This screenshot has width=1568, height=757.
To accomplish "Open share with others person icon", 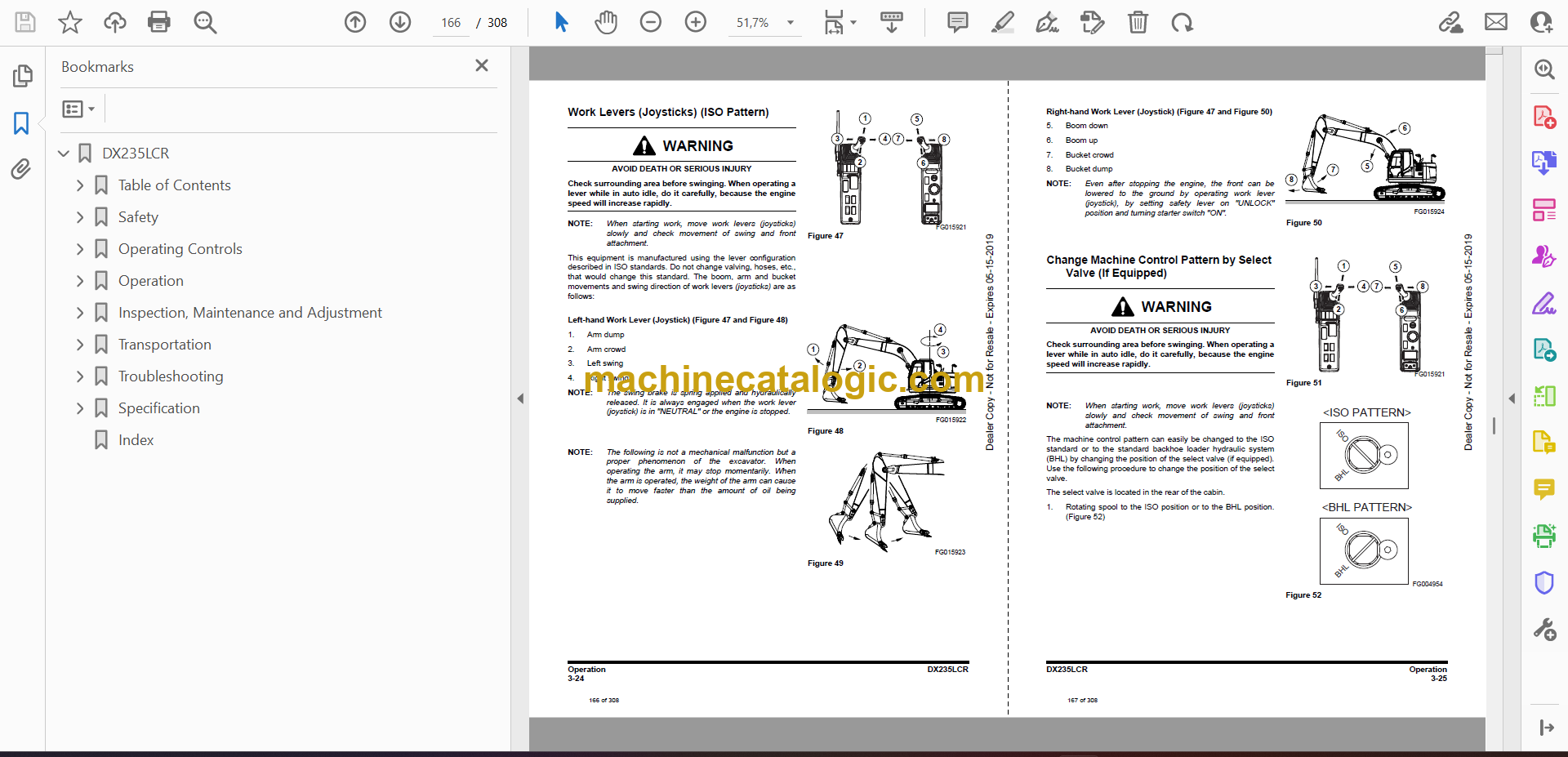I will pos(1541,22).
